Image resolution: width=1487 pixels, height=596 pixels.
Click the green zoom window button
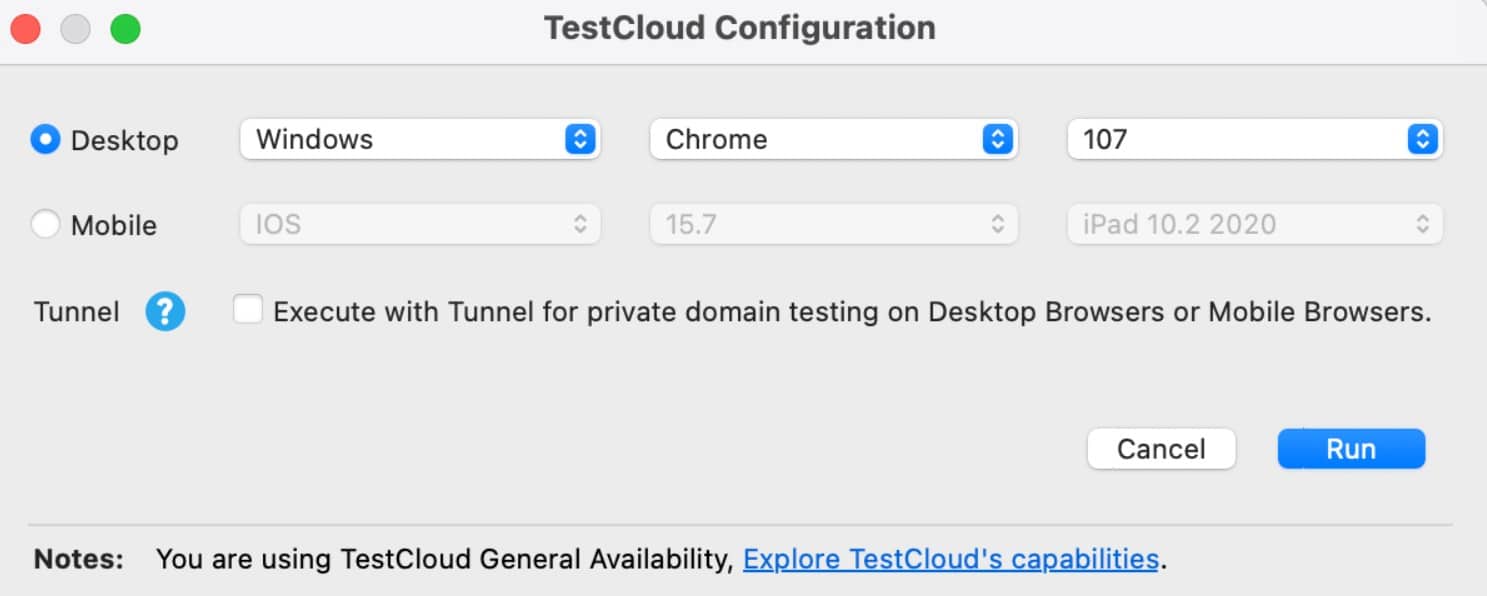pos(125,29)
